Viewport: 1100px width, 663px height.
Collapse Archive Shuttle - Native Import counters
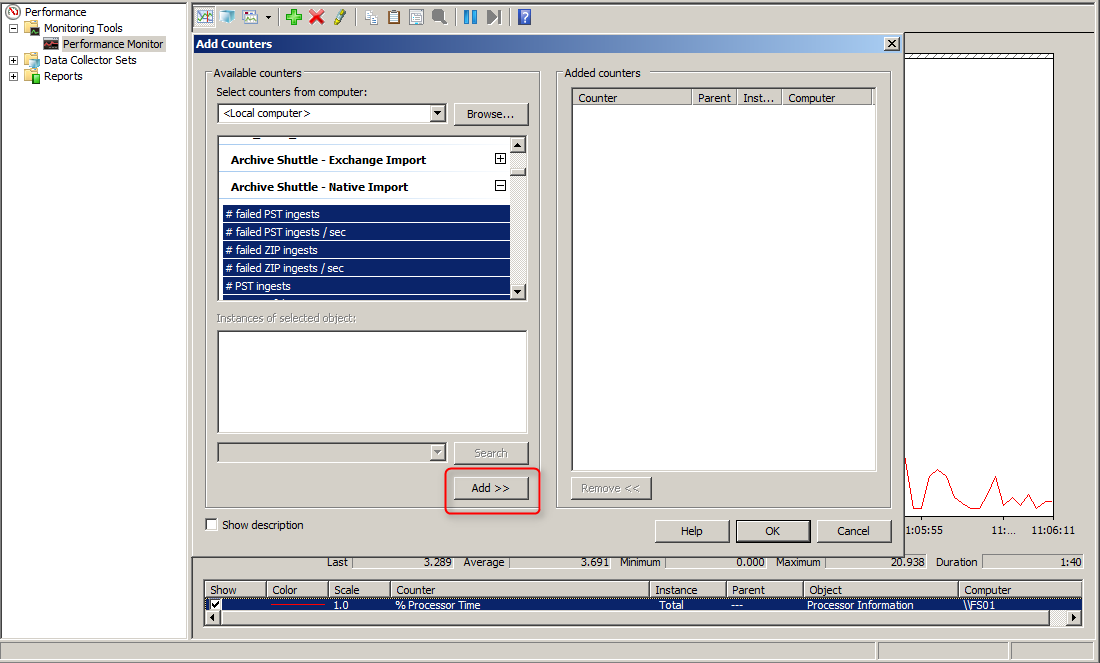500,186
